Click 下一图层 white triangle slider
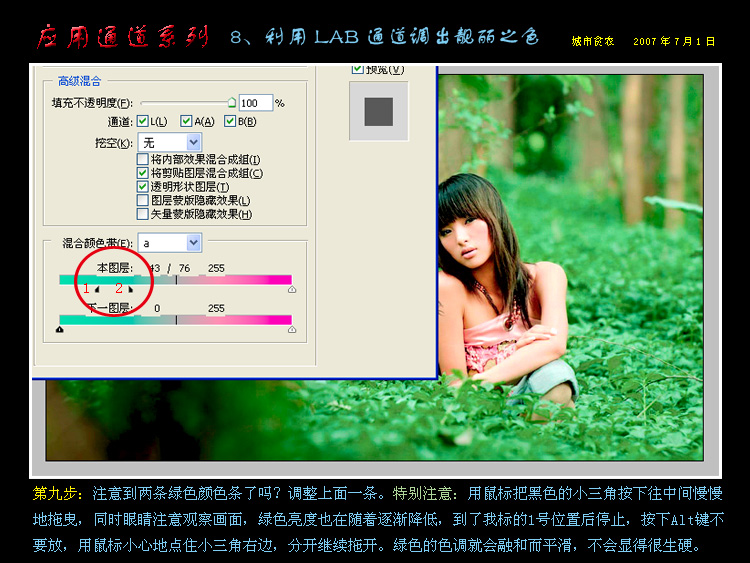The height and width of the screenshot is (563, 750). tap(292, 330)
